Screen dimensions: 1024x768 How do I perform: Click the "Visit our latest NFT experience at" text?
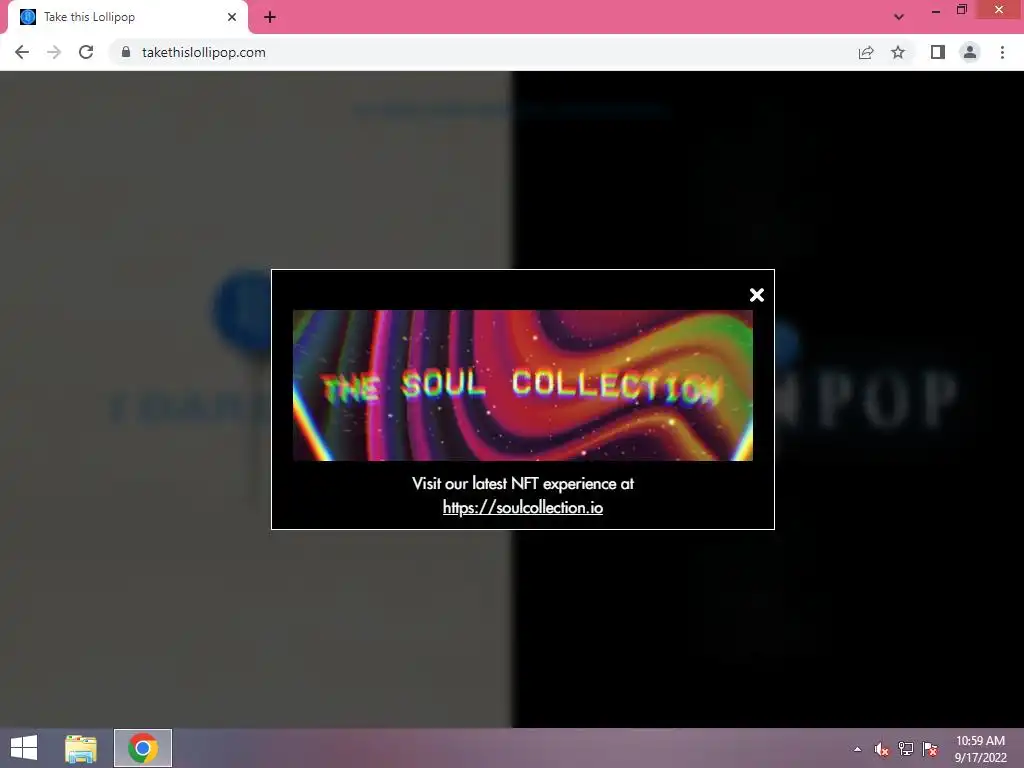[x=522, y=483]
